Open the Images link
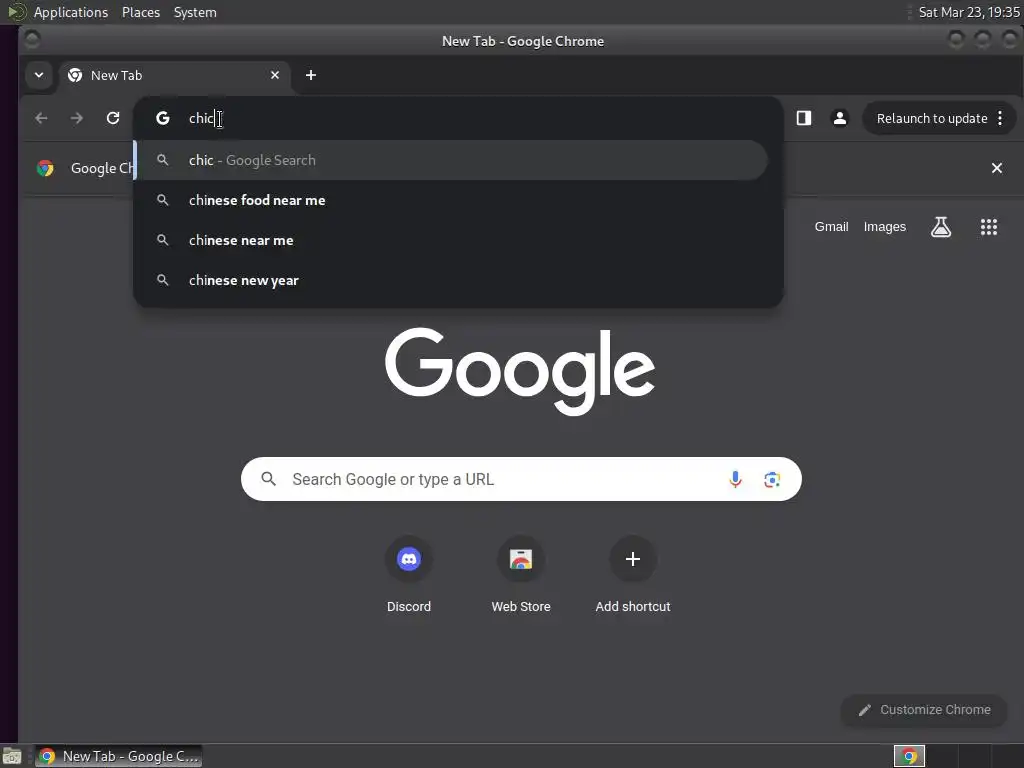 (885, 227)
